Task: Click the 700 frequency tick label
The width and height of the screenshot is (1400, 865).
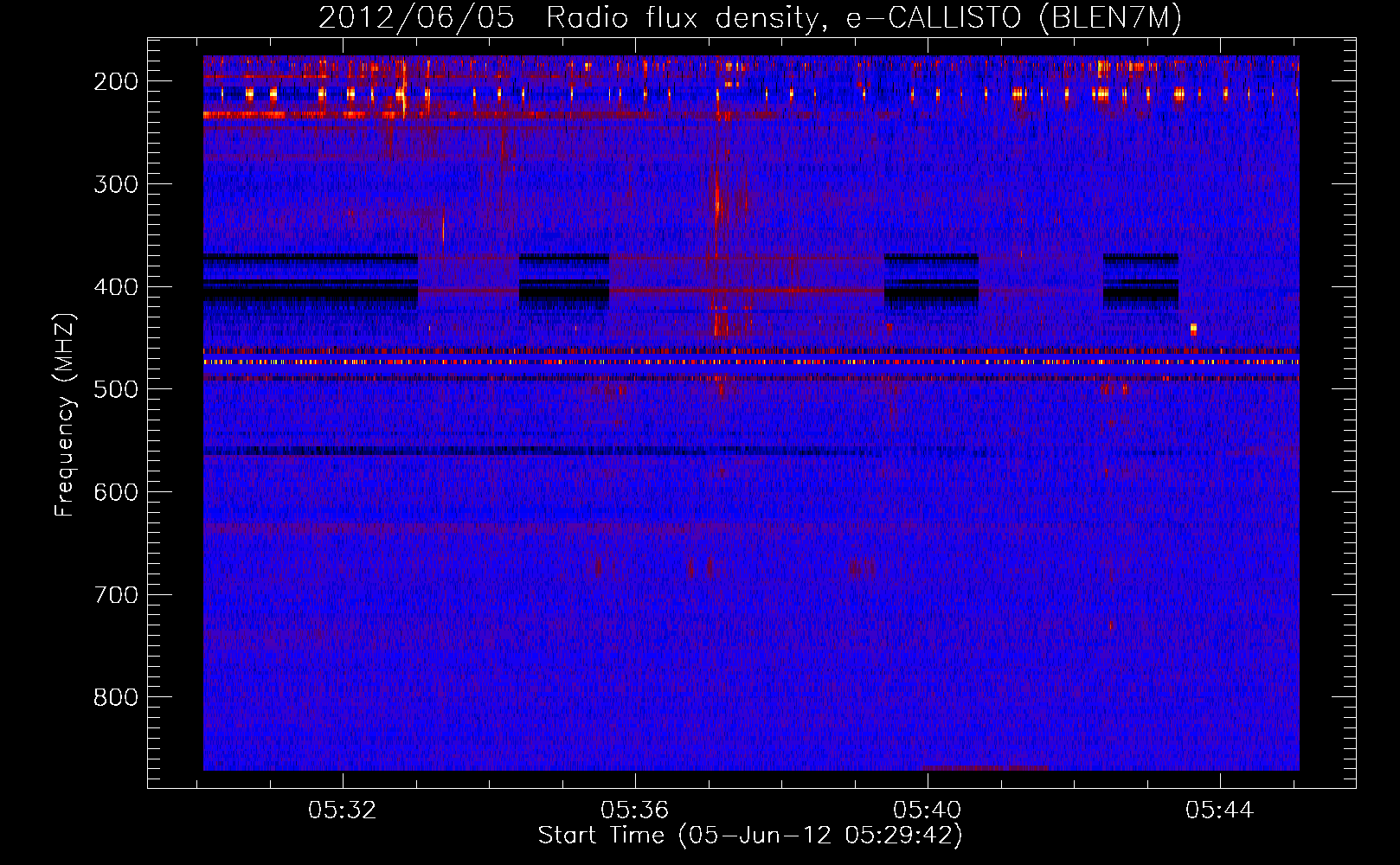Action: click(x=116, y=595)
